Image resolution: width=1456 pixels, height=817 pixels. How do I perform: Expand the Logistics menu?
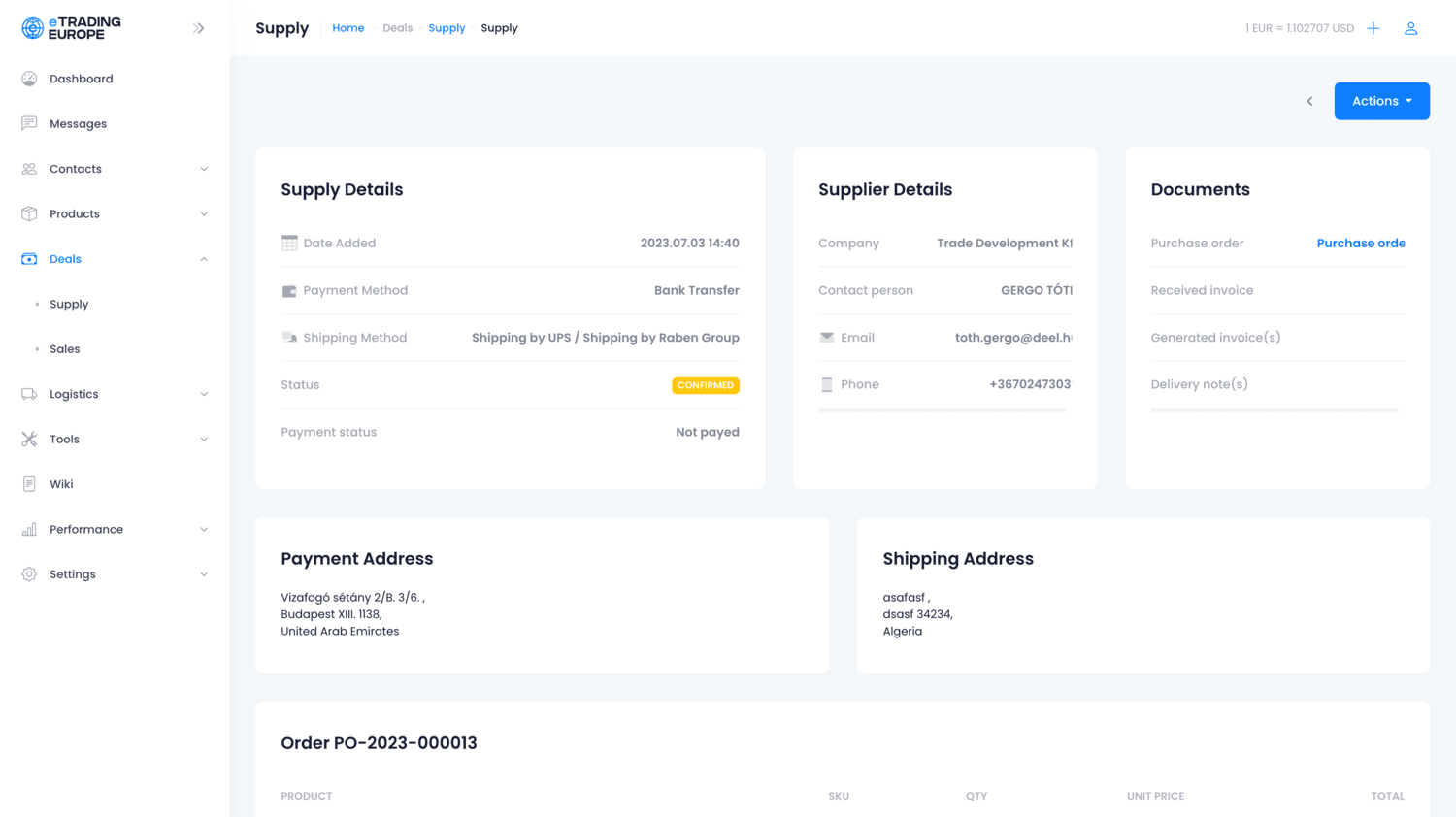click(x=204, y=394)
